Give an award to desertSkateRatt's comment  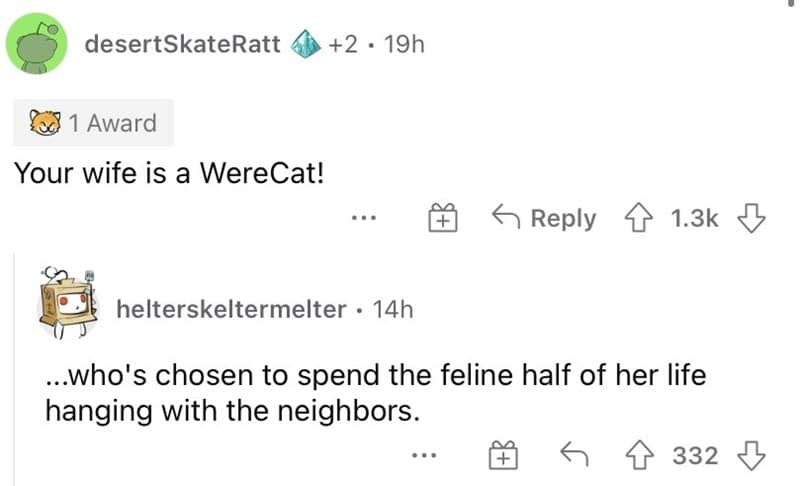(x=442, y=218)
